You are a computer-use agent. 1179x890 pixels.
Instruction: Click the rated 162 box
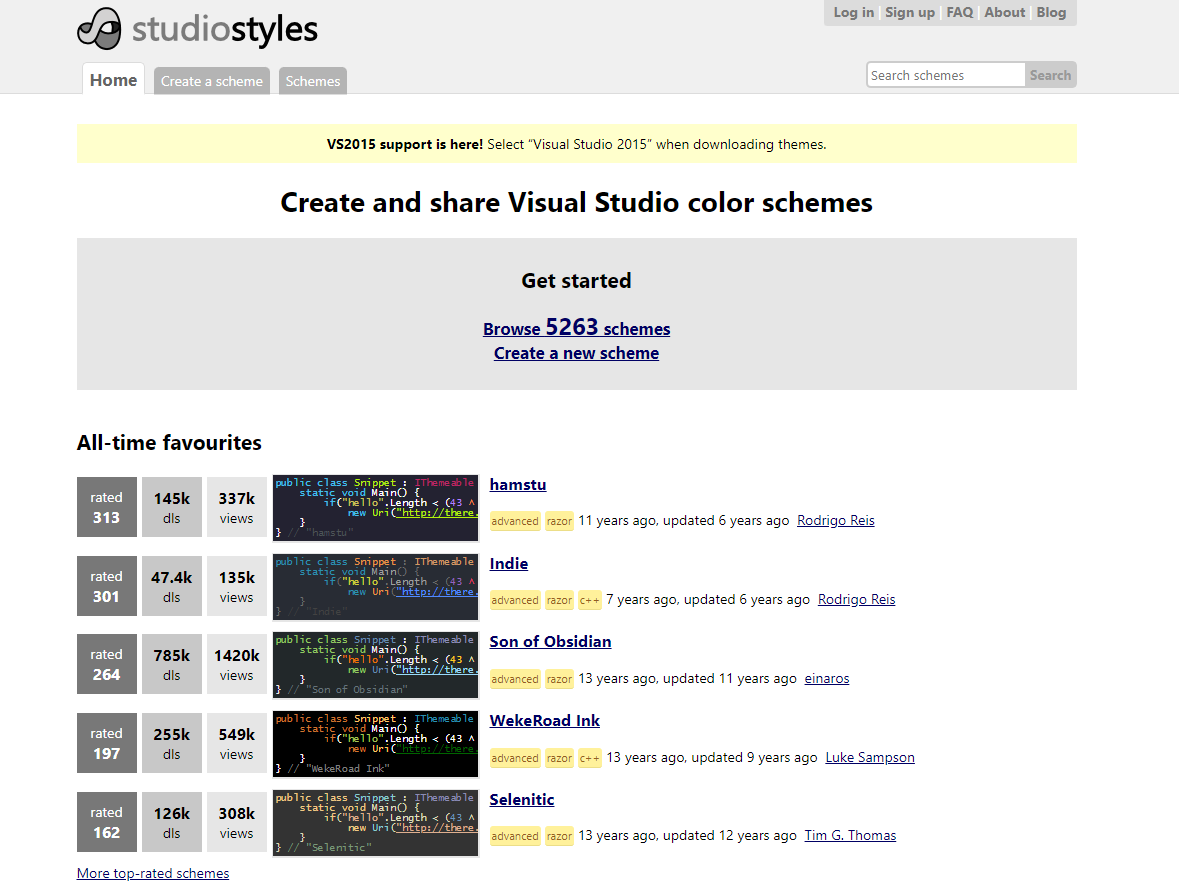(x=107, y=822)
